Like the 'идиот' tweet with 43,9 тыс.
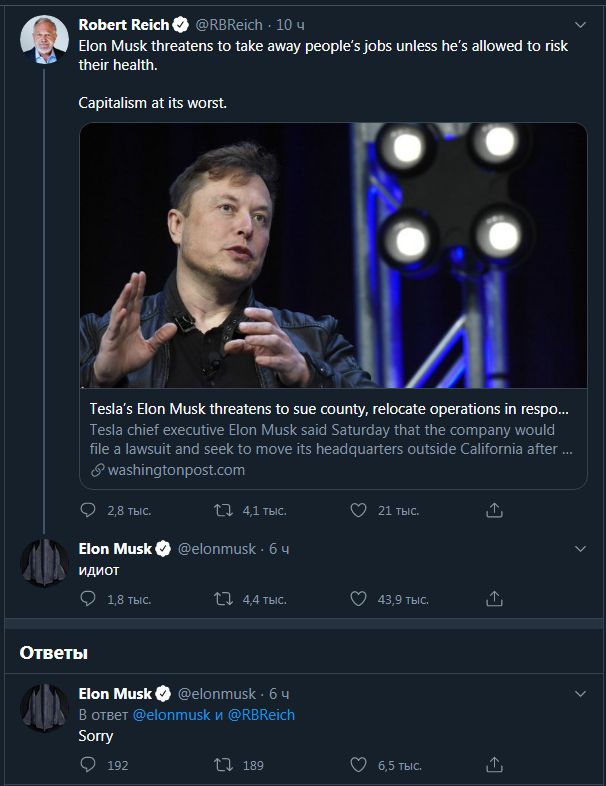 [x=359, y=599]
